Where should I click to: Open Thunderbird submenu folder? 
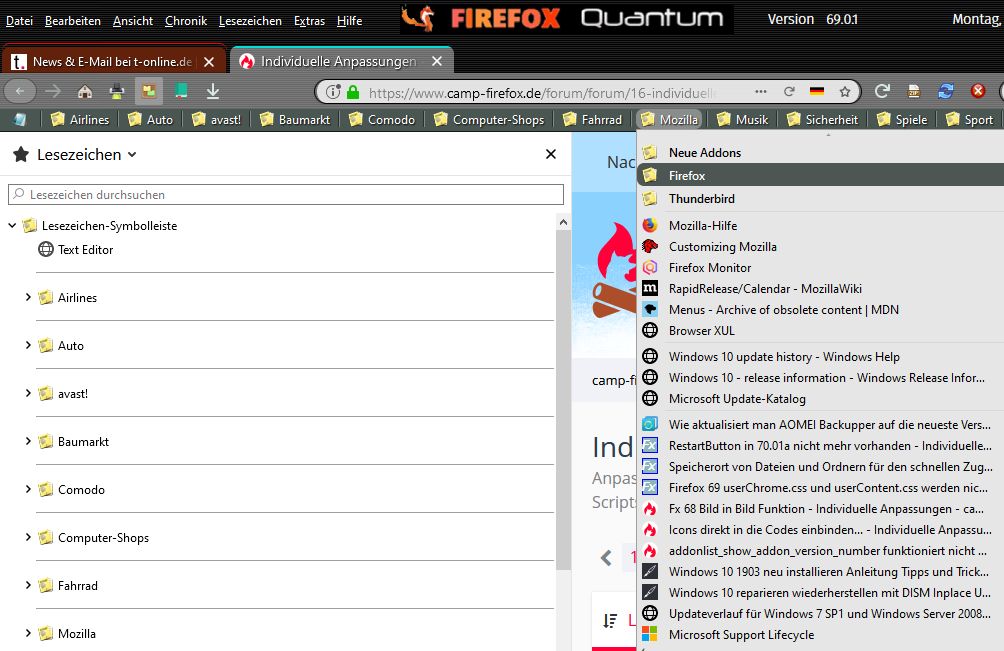[821, 198]
